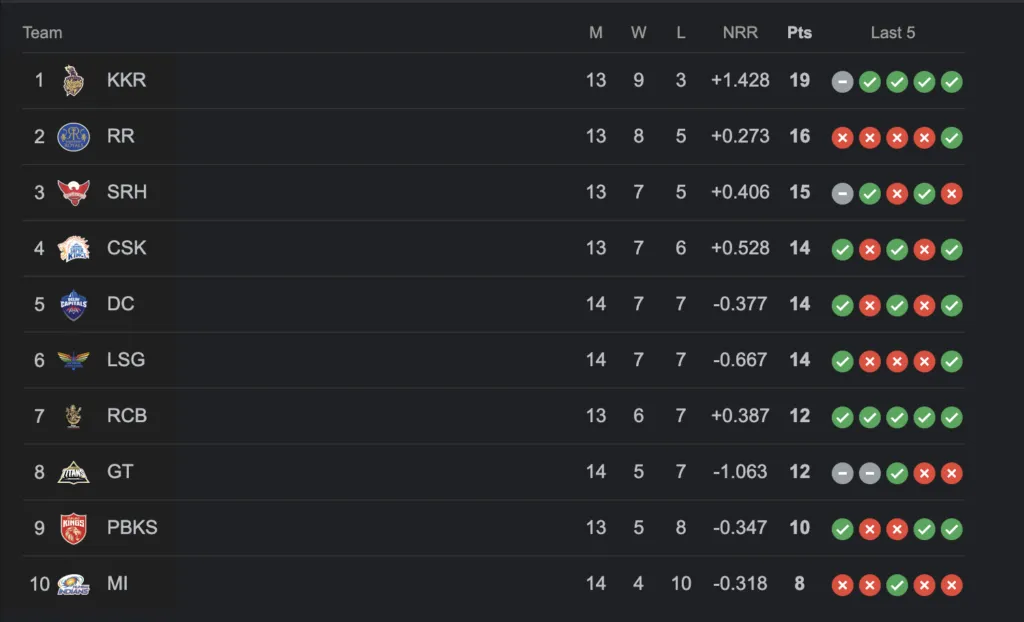Click SRH's grey no-result icon
This screenshot has height=622, width=1024.
tap(842, 193)
